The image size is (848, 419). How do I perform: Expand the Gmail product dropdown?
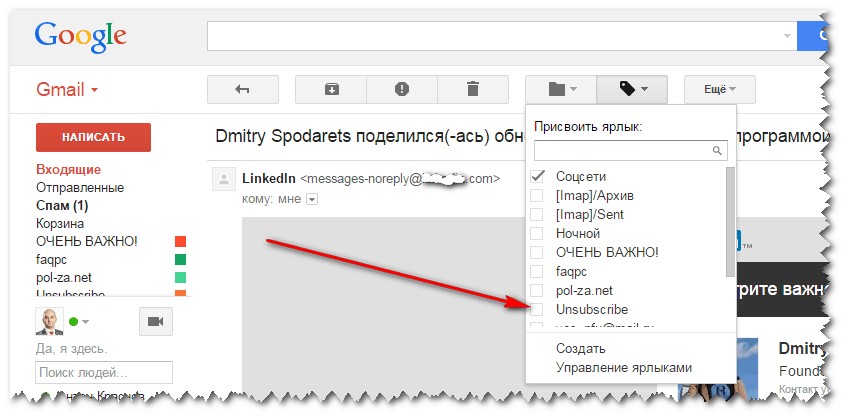[67, 89]
